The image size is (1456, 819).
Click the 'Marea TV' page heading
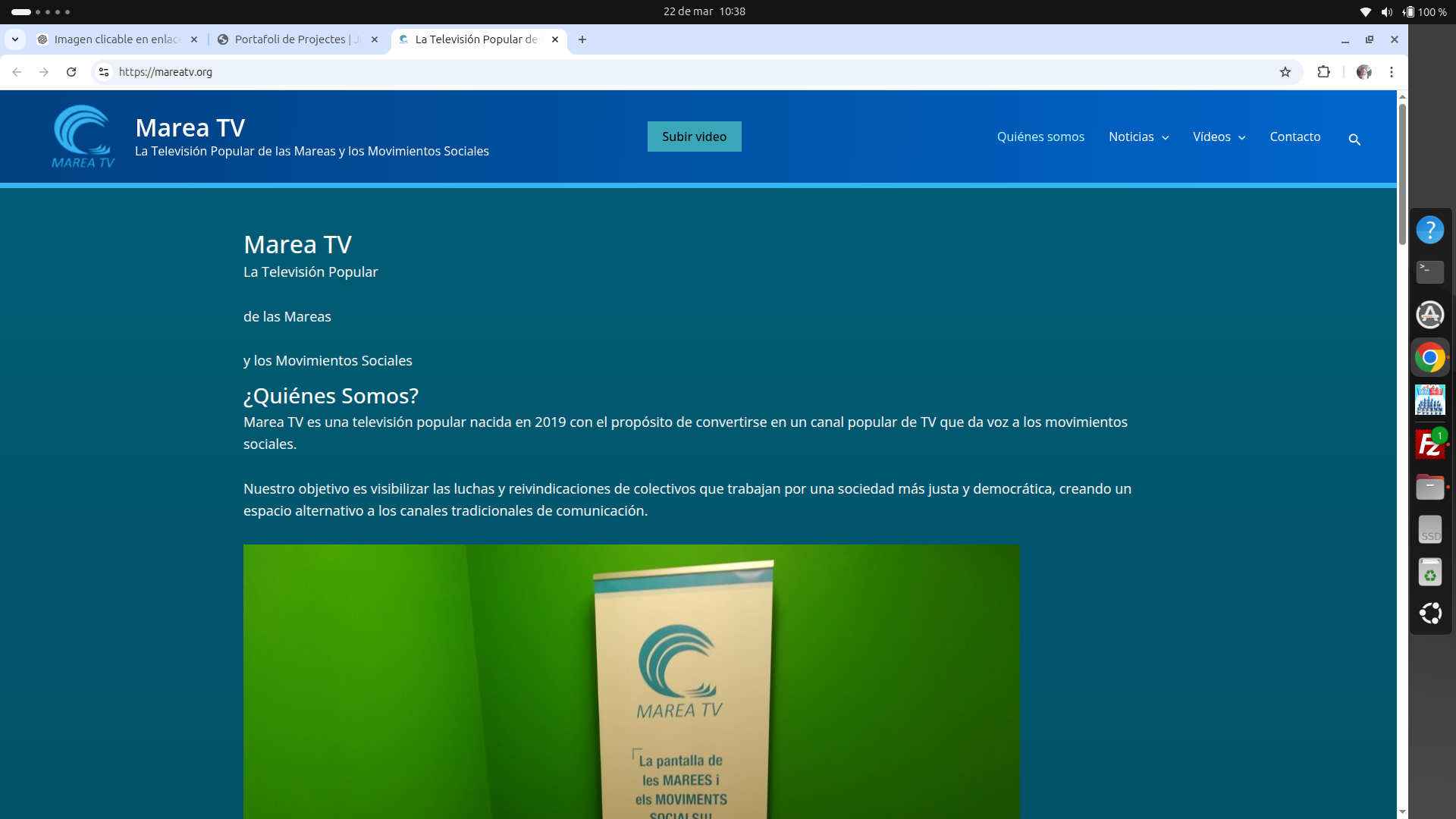297,244
